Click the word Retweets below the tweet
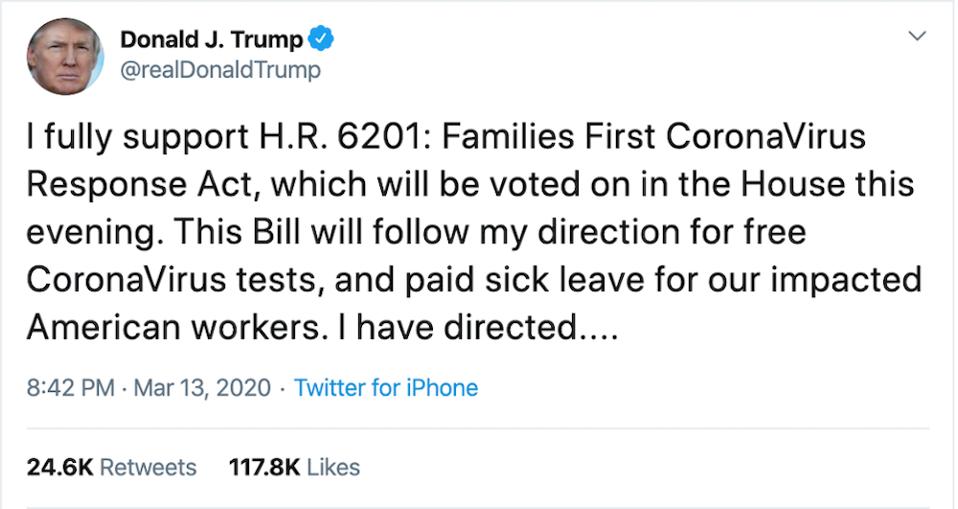The image size is (958, 509). (148, 467)
